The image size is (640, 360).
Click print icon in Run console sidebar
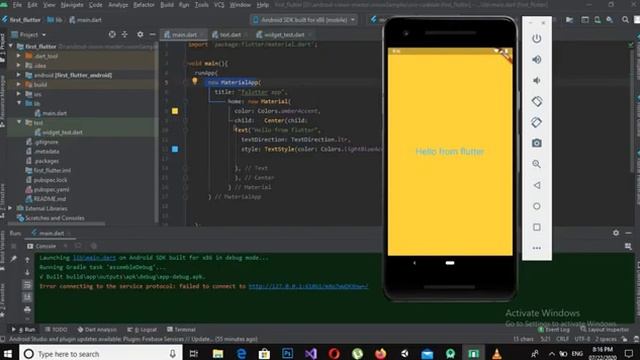pos(27,309)
